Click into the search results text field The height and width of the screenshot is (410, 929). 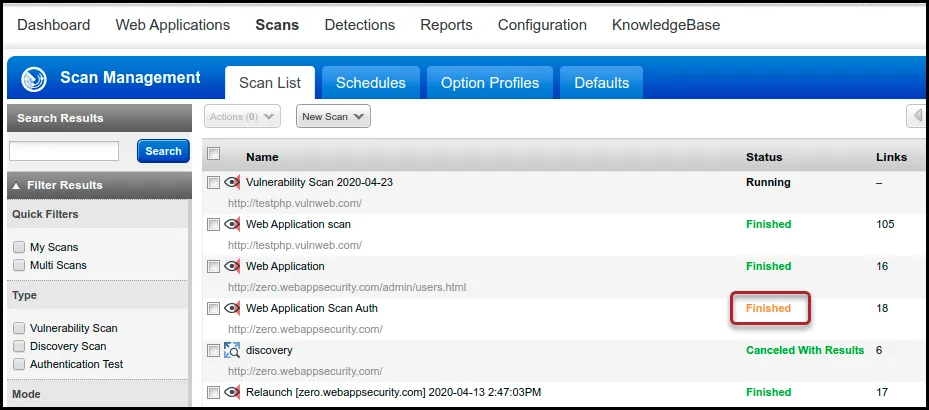tap(64, 151)
